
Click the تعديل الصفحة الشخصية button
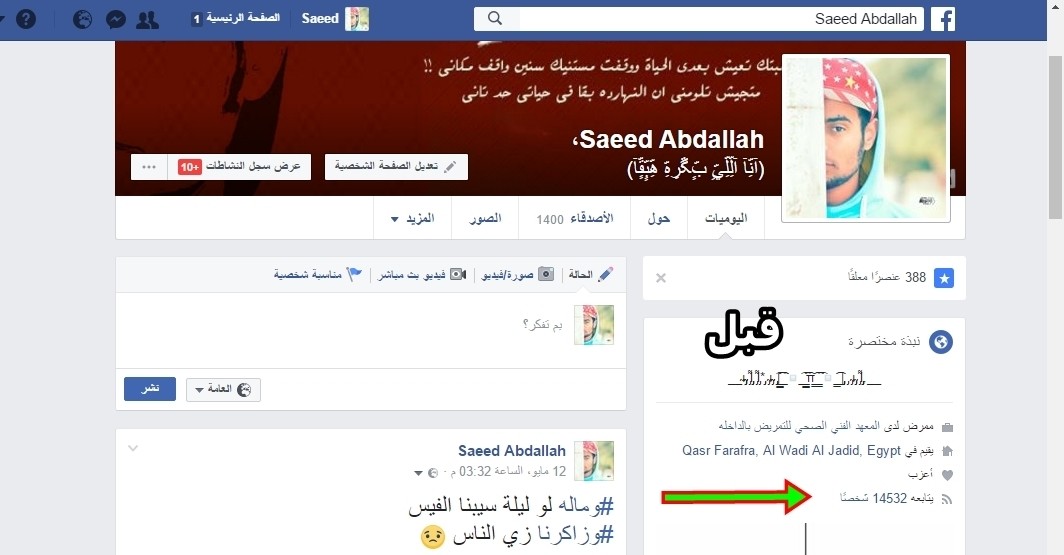tap(396, 166)
